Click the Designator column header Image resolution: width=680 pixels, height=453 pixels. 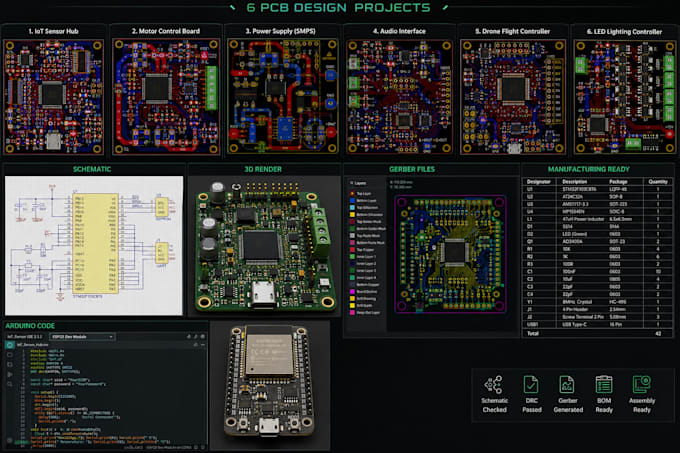pos(538,182)
